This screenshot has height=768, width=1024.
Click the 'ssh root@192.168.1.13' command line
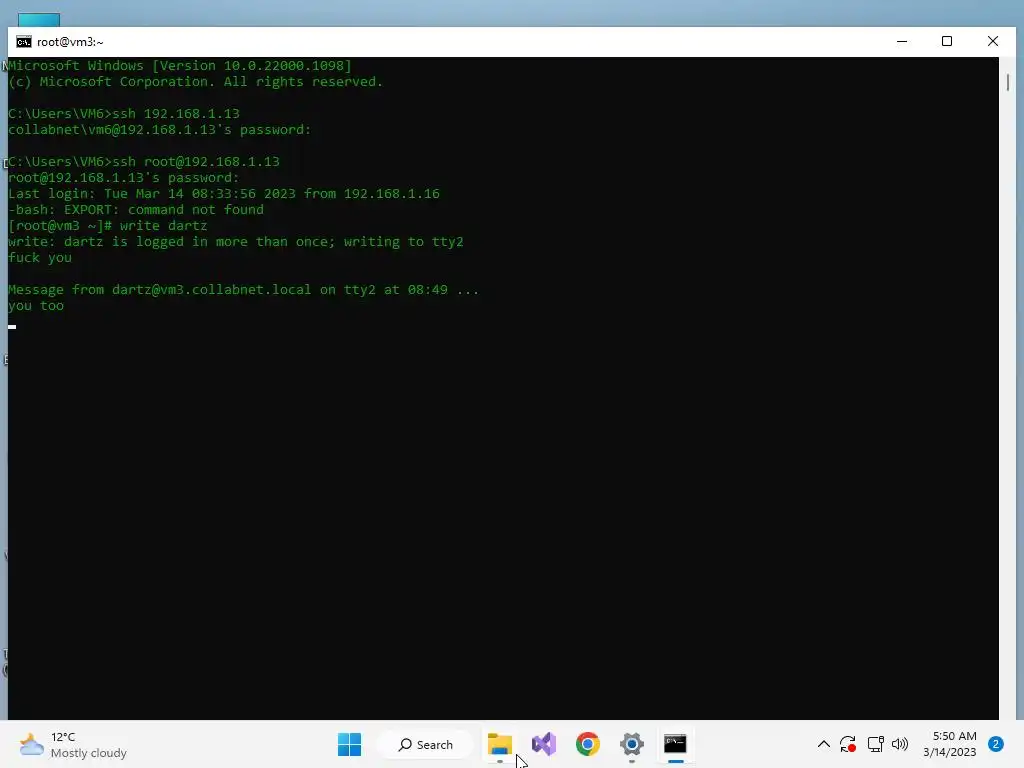click(x=144, y=161)
